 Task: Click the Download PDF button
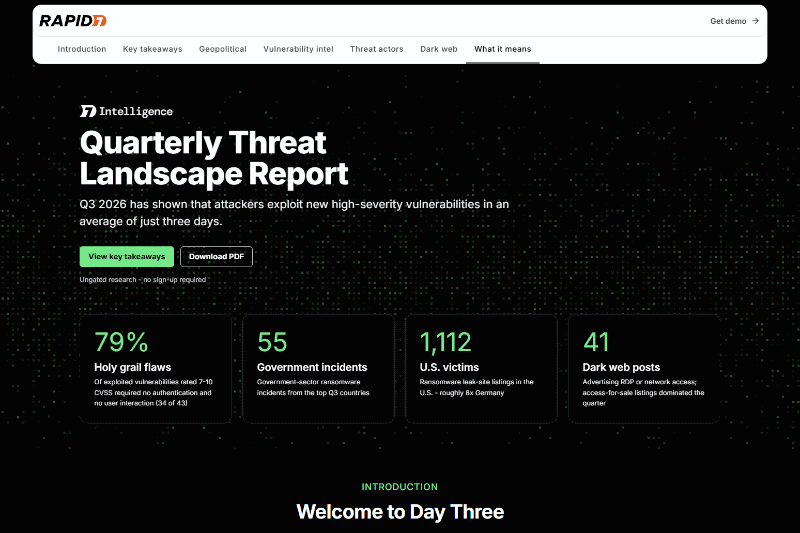click(216, 257)
